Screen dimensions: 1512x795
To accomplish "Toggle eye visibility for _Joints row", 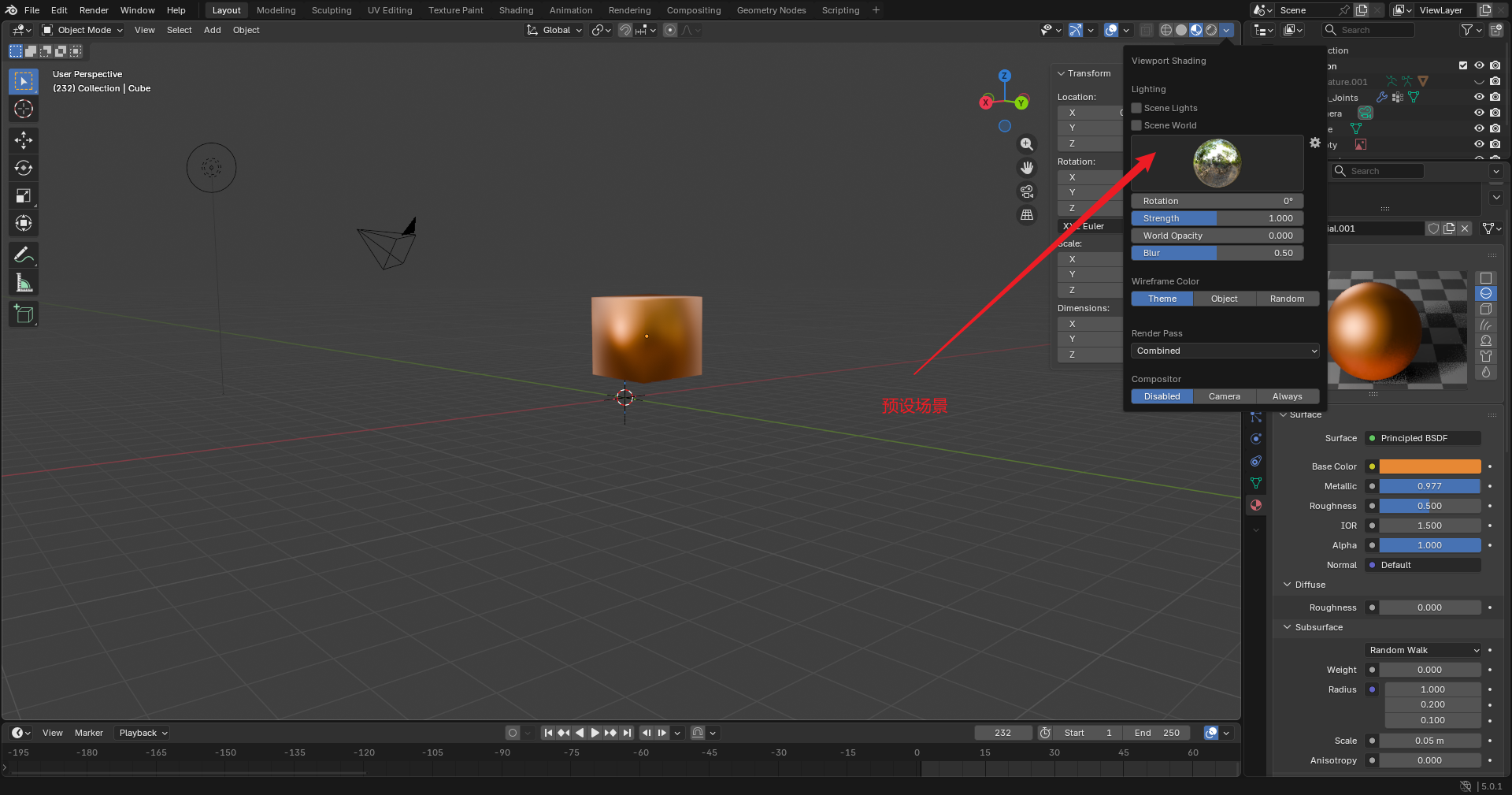I will (1479, 97).
